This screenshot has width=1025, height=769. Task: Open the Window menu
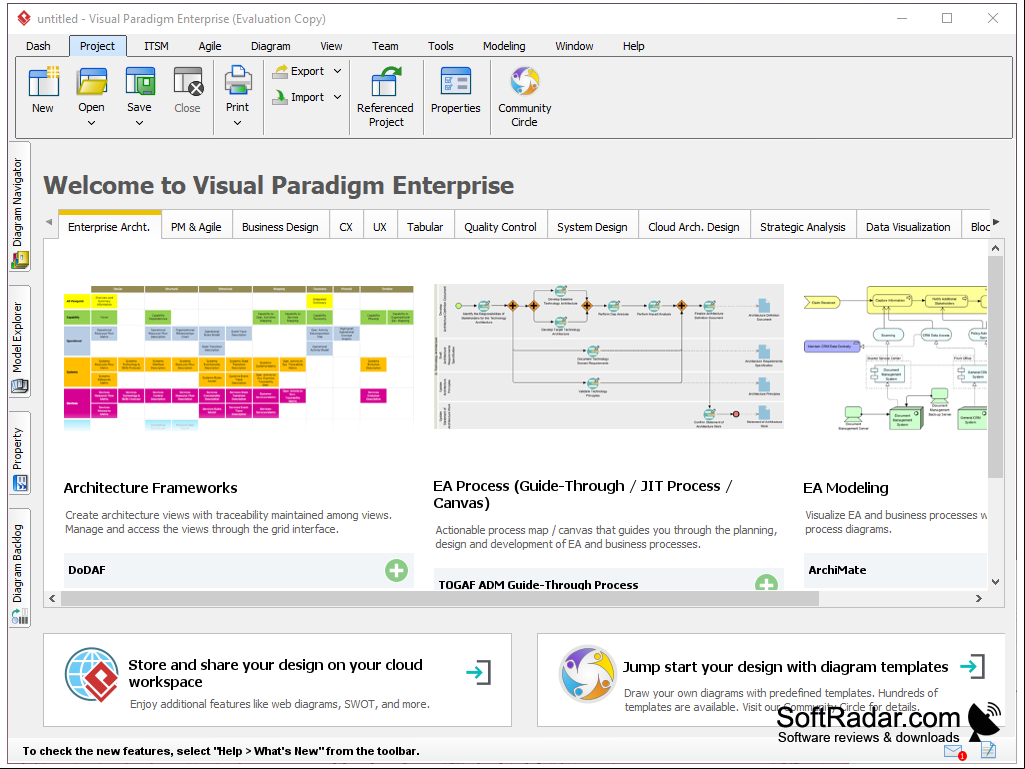pyautogui.click(x=574, y=46)
